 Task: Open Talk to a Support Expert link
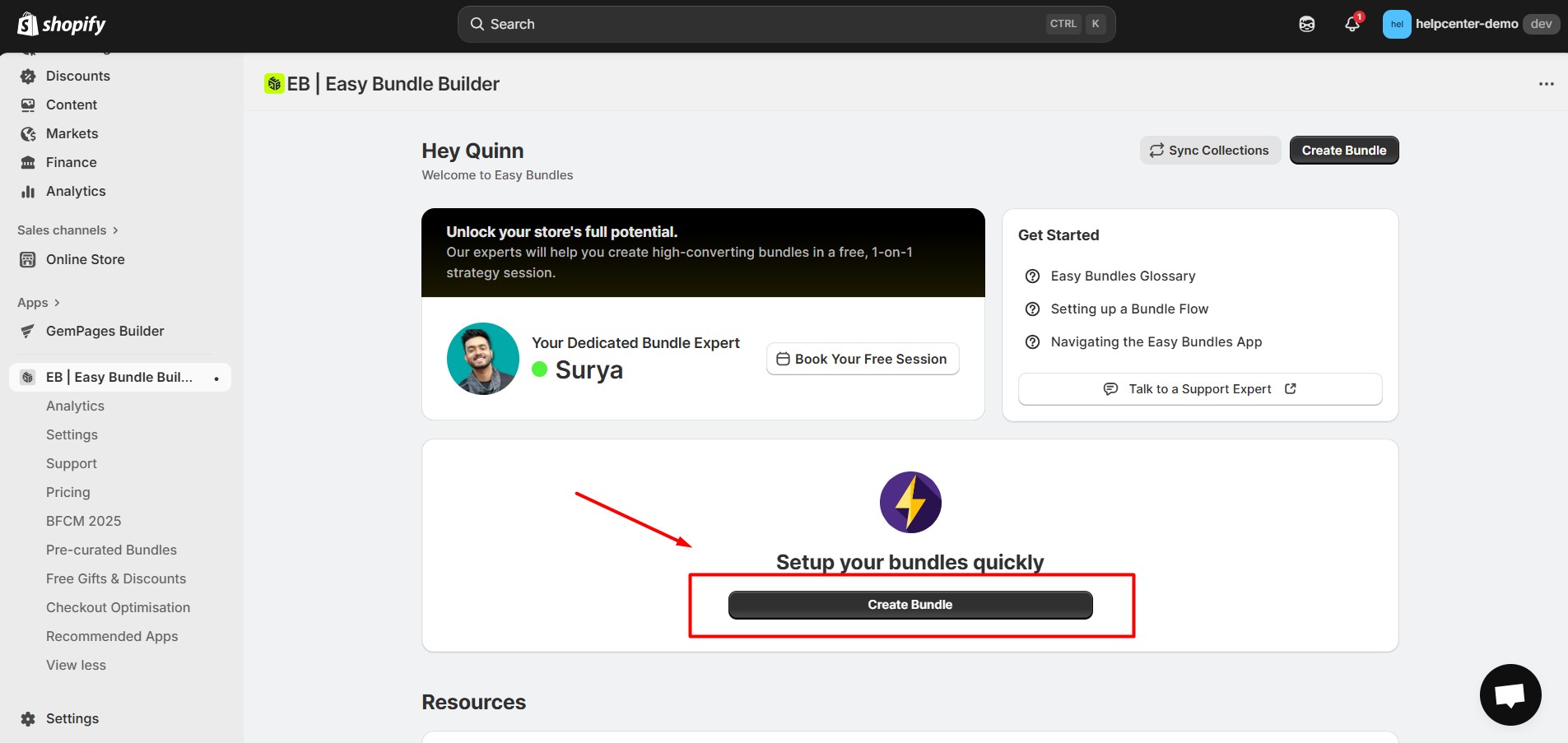(x=1198, y=388)
